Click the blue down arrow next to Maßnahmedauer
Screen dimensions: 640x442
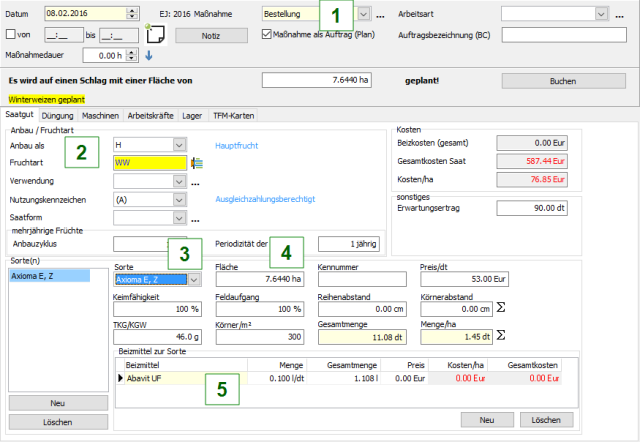[149, 55]
